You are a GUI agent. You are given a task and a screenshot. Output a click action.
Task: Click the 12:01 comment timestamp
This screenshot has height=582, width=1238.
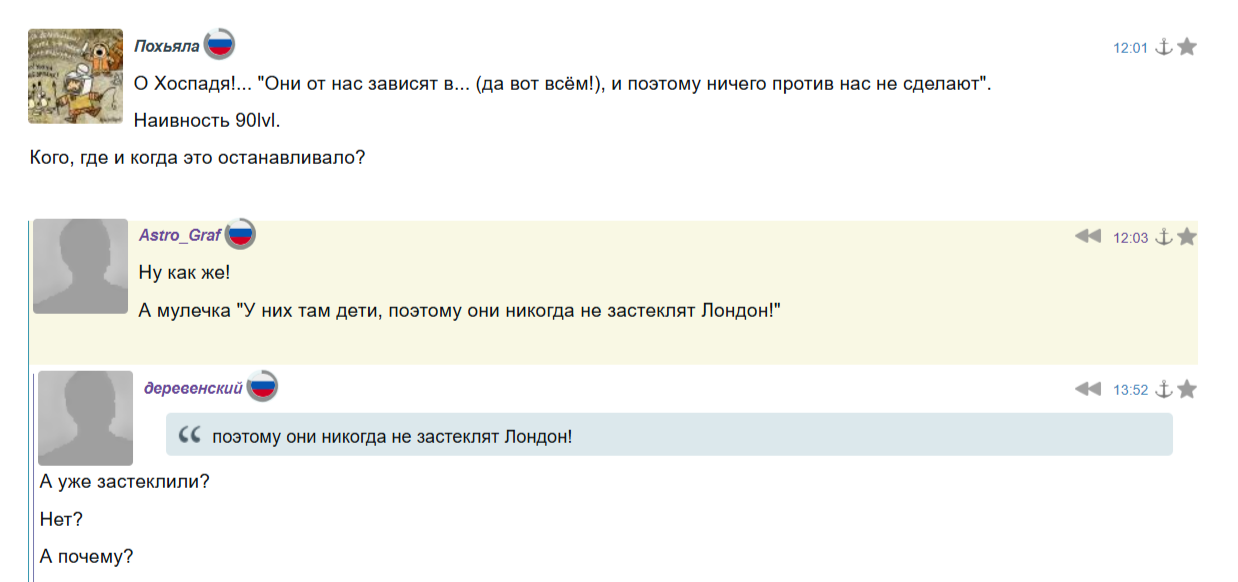[x=1130, y=48]
